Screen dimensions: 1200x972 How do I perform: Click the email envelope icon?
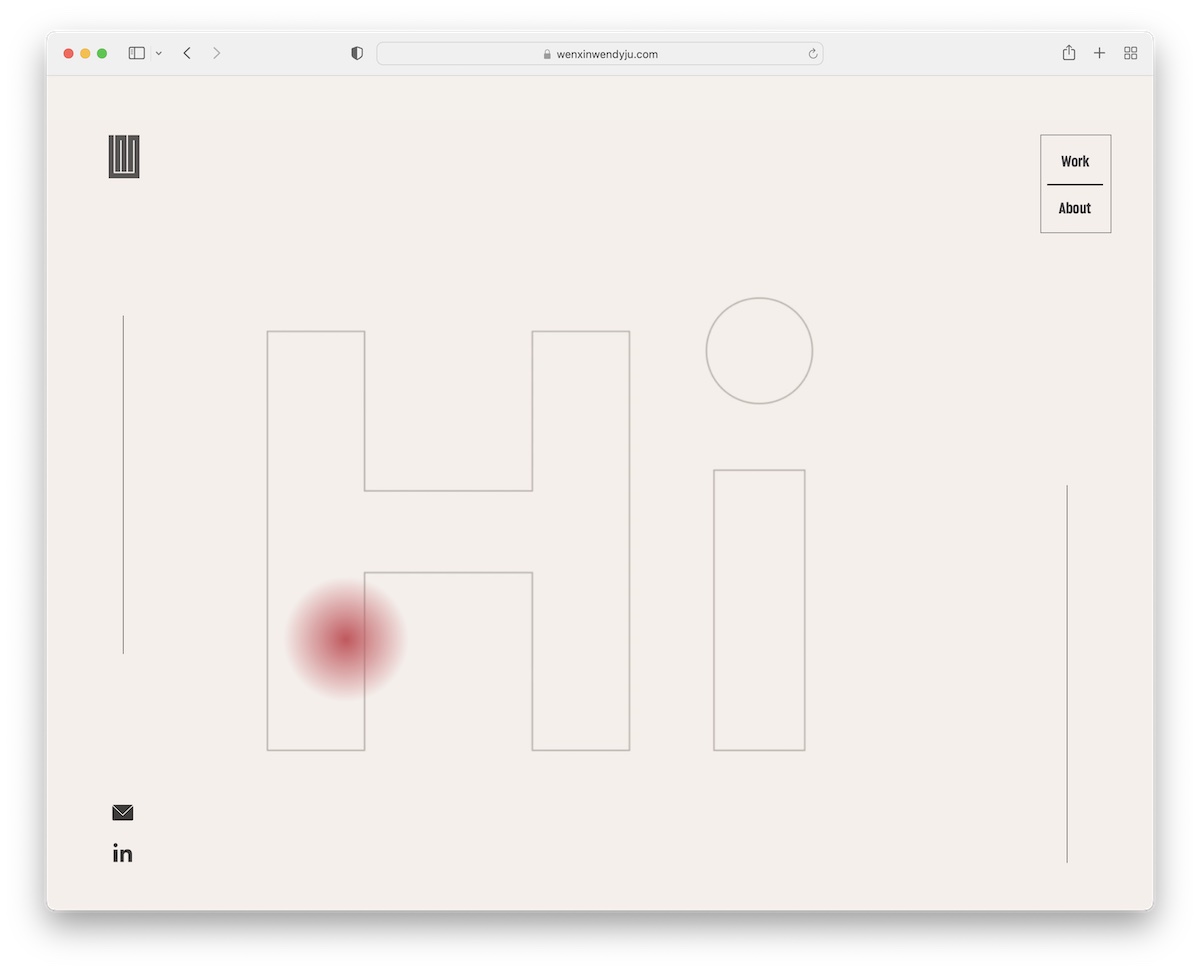click(123, 812)
